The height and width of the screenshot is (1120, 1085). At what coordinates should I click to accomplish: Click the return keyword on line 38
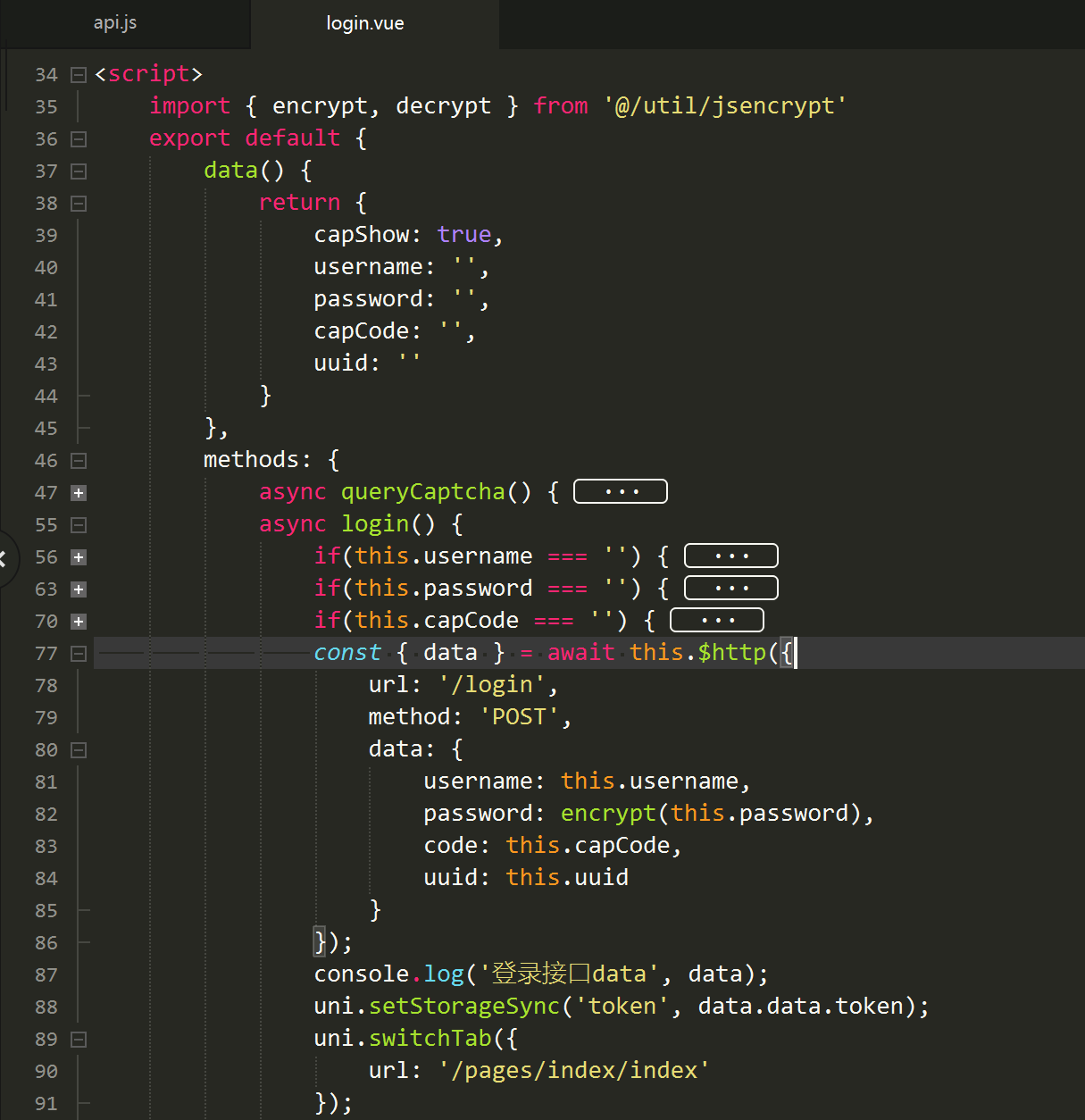[300, 202]
